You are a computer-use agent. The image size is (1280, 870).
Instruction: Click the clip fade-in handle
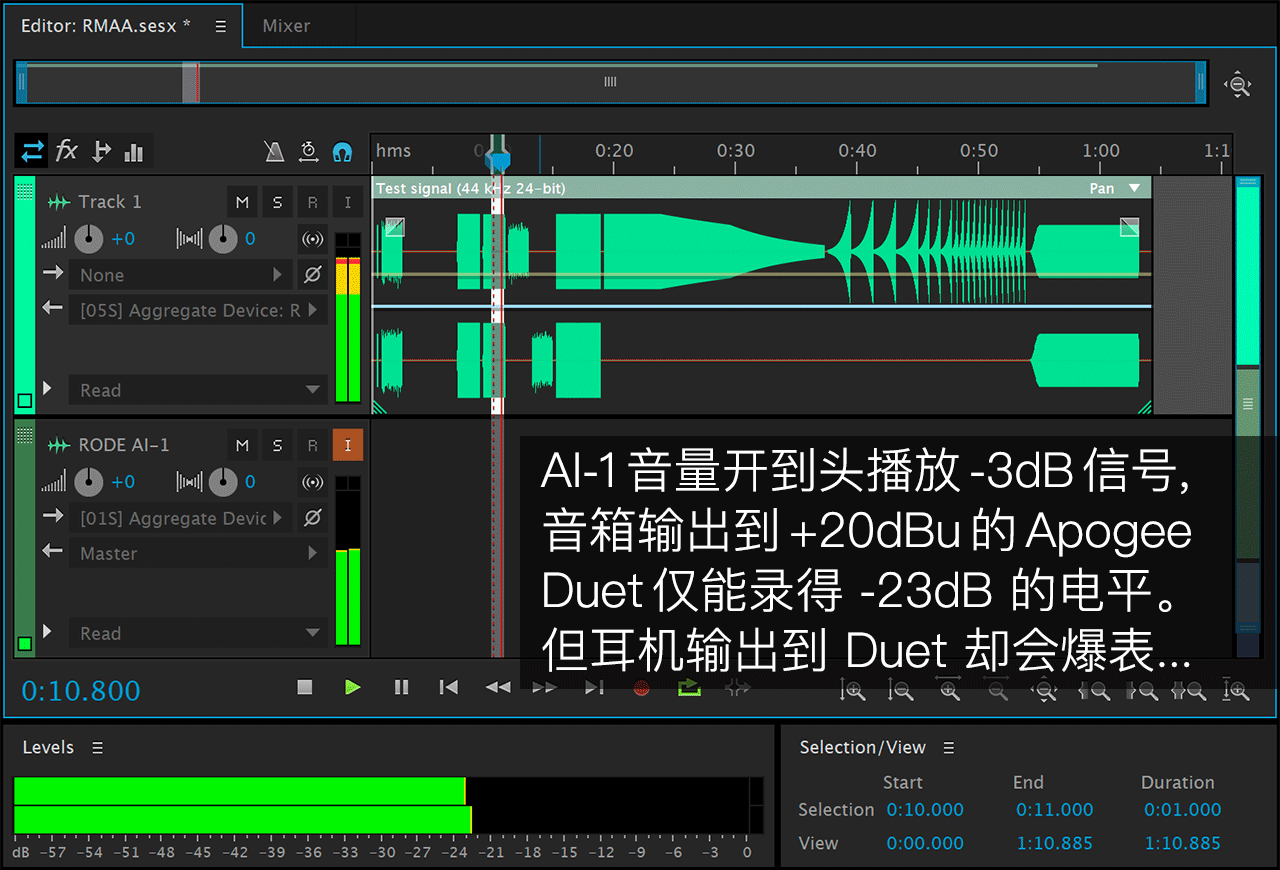(395, 227)
